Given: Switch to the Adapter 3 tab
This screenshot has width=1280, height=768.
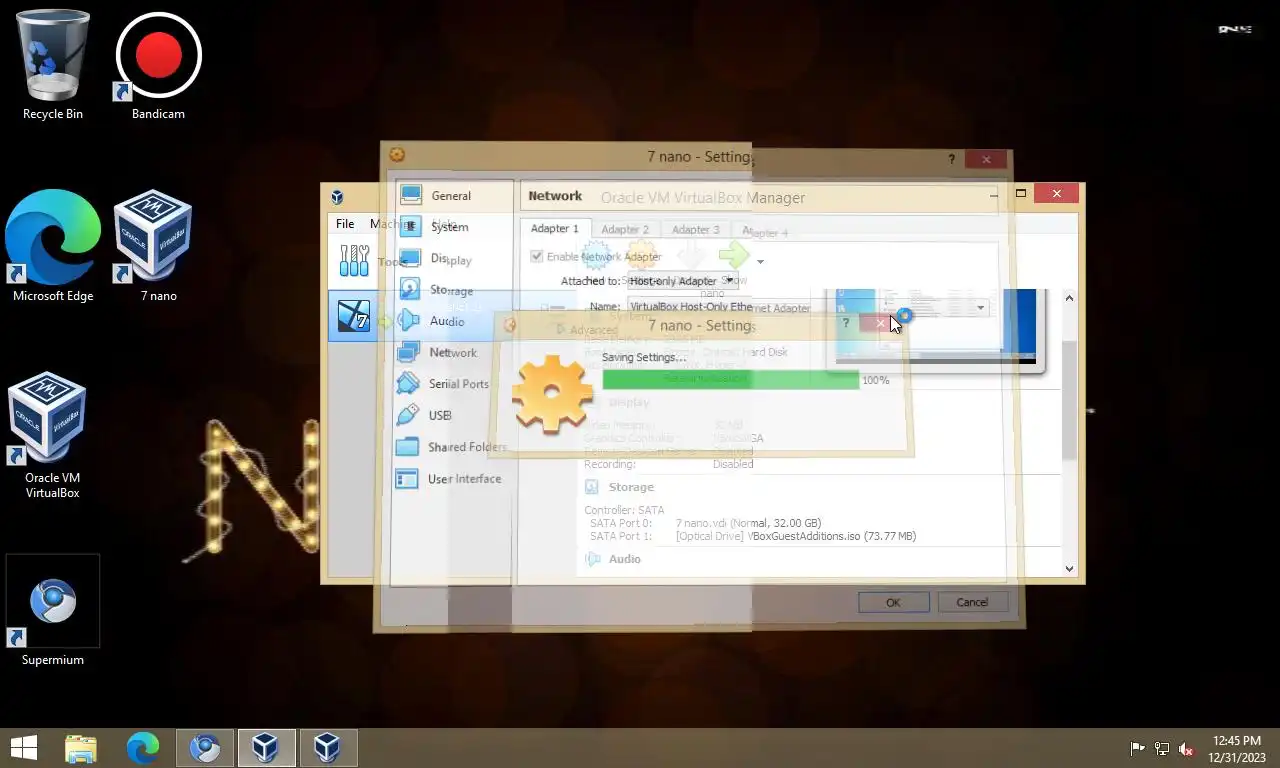Looking at the screenshot, I should tap(696, 230).
